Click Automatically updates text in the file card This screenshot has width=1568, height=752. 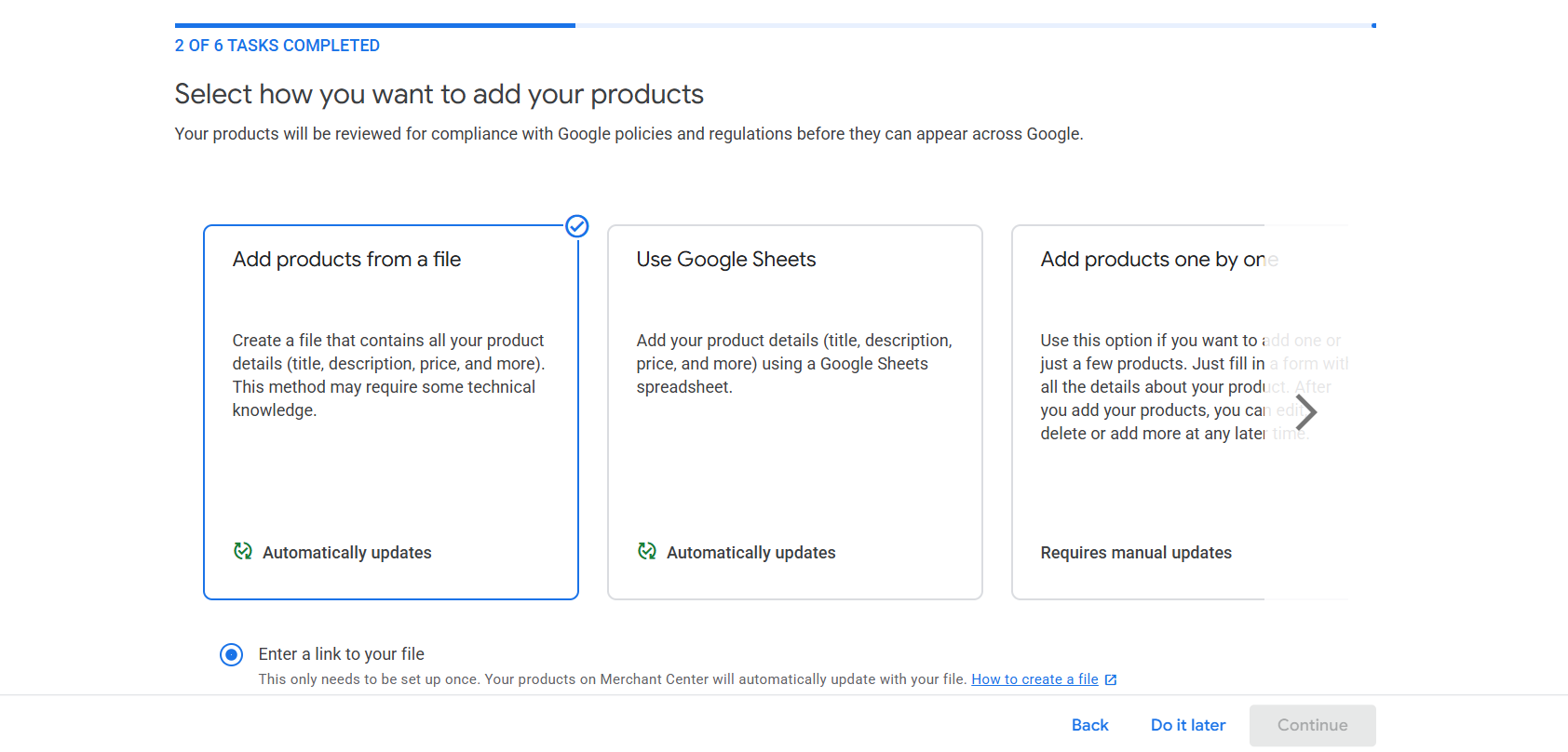[x=346, y=553]
